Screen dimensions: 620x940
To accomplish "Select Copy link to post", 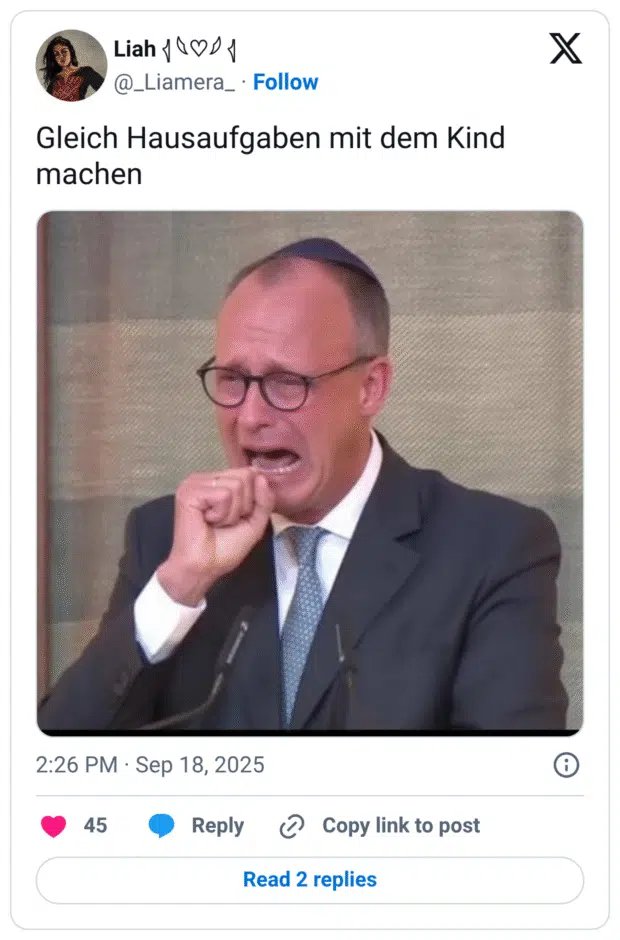I will 401,826.
